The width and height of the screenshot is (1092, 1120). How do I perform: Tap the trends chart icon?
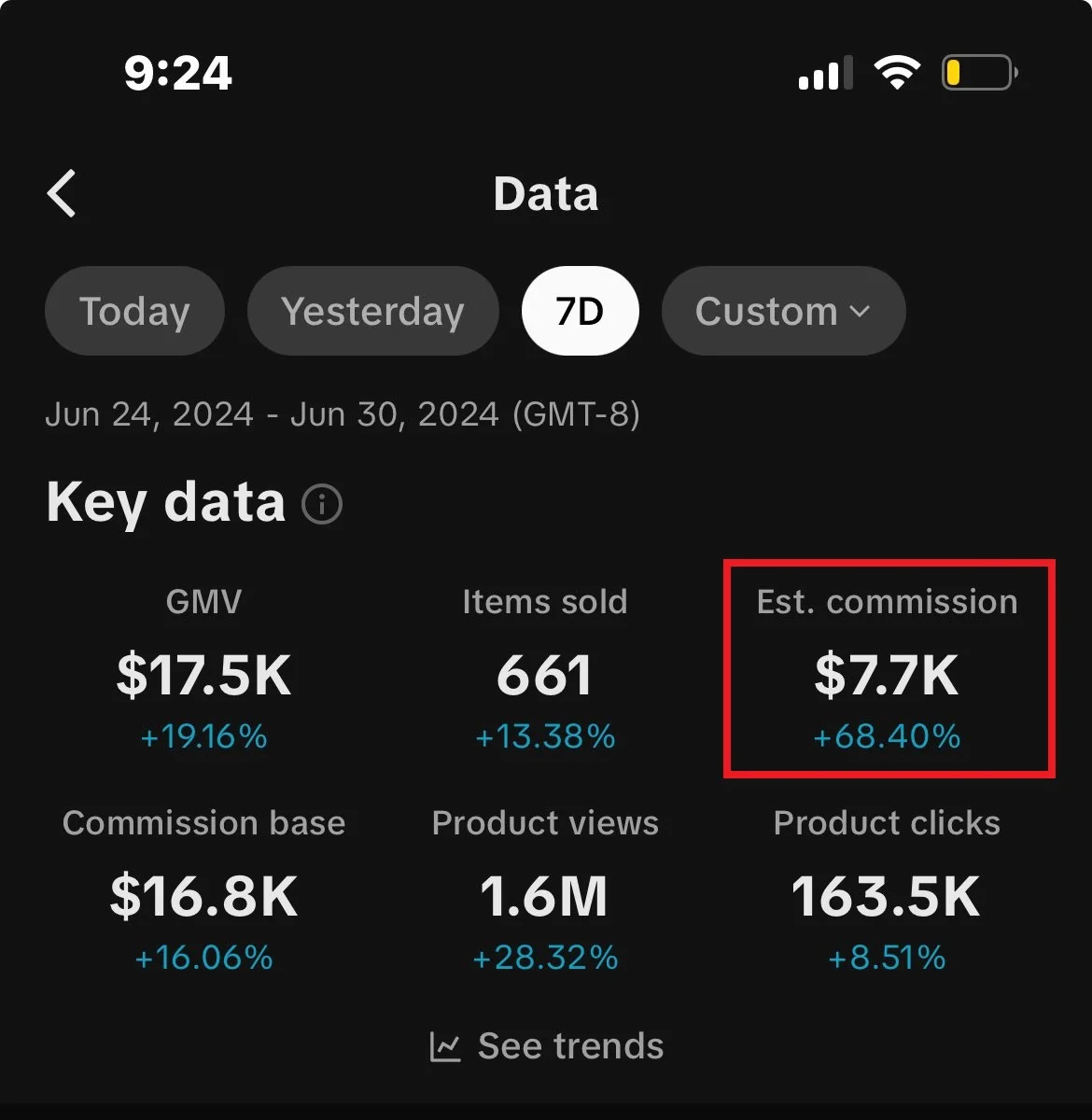click(445, 1047)
